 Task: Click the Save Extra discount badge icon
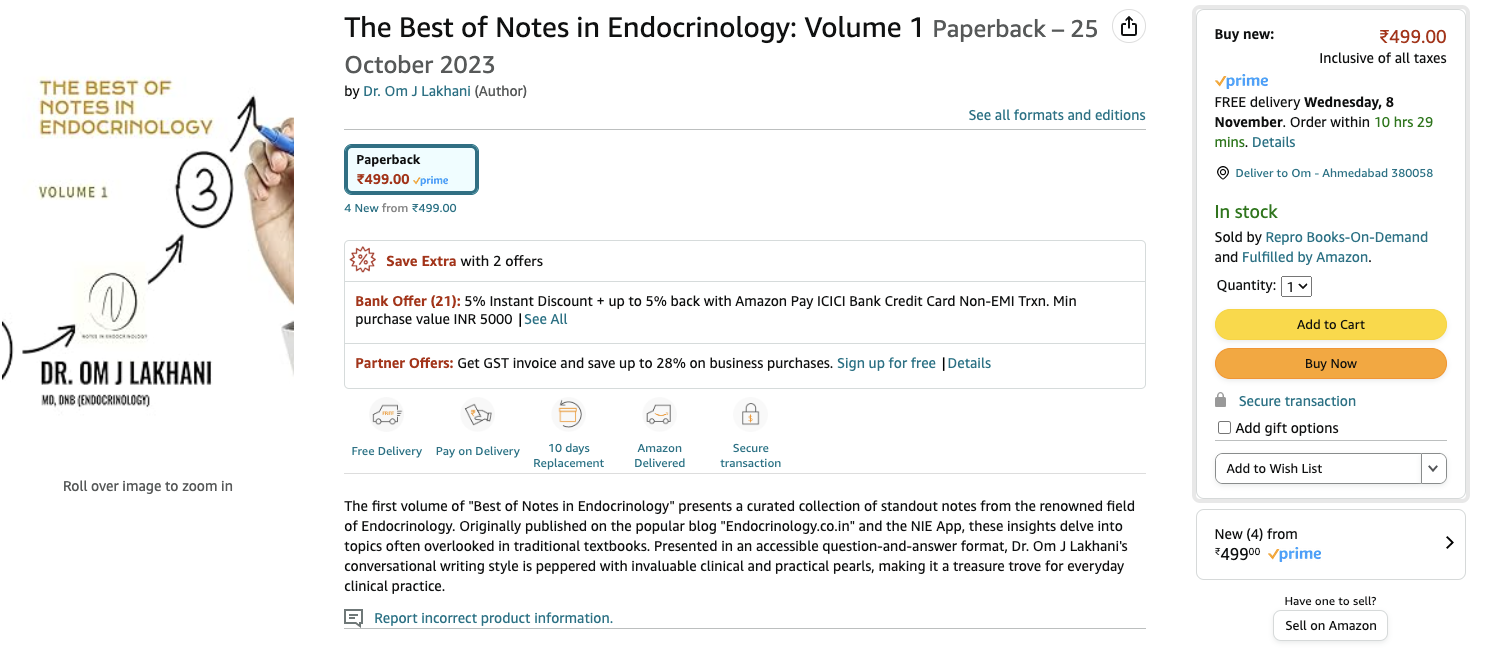(363, 260)
